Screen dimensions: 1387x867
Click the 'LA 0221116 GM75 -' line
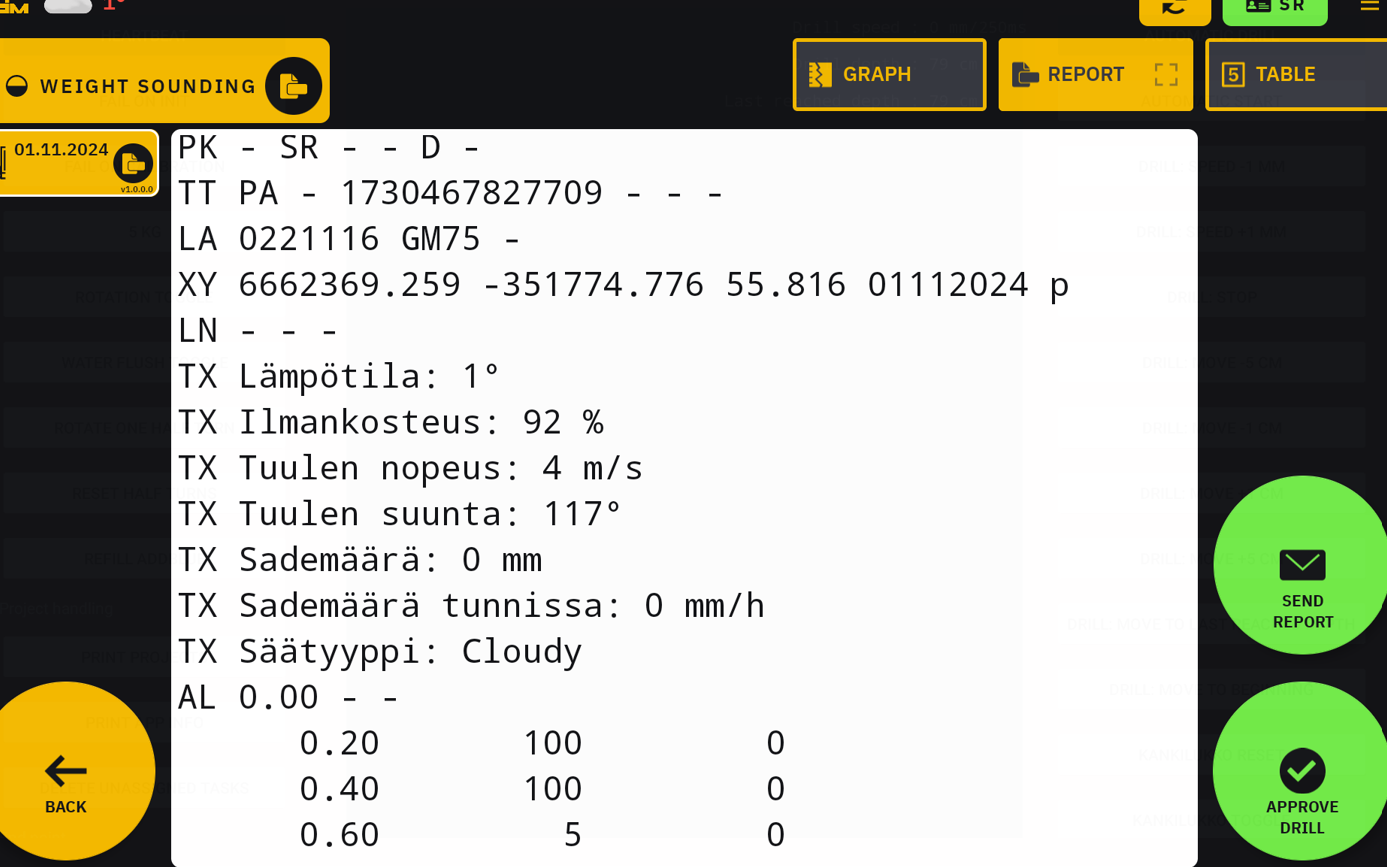coord(349,239)
